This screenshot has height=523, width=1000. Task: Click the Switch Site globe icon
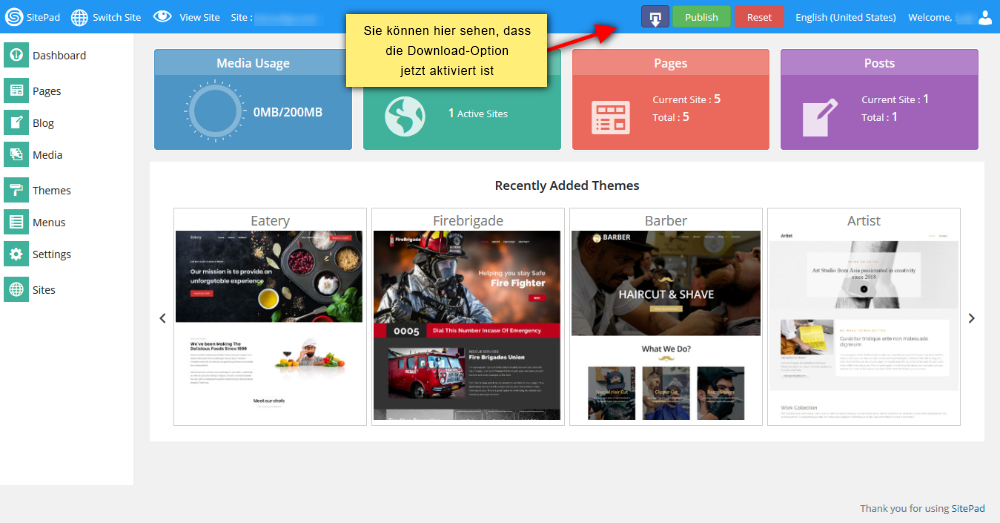pos(79,17)
